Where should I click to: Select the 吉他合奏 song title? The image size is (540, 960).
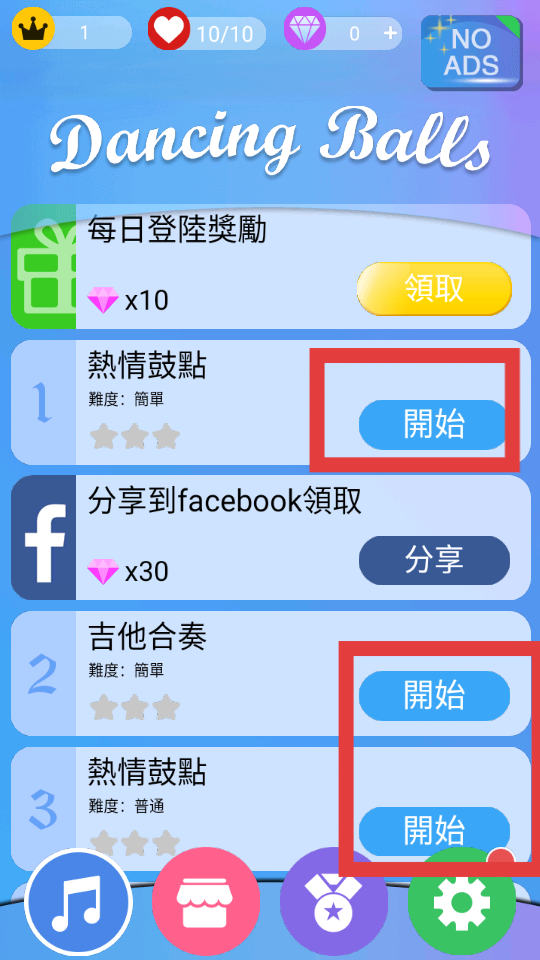[148, 637]
